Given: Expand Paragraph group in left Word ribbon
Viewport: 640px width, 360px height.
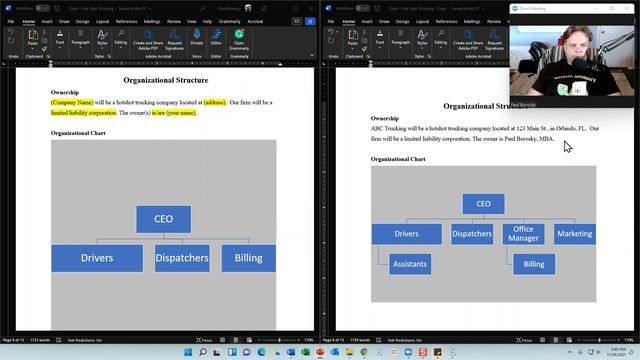Looking at the screenshot, I should [x=80, y=39].
